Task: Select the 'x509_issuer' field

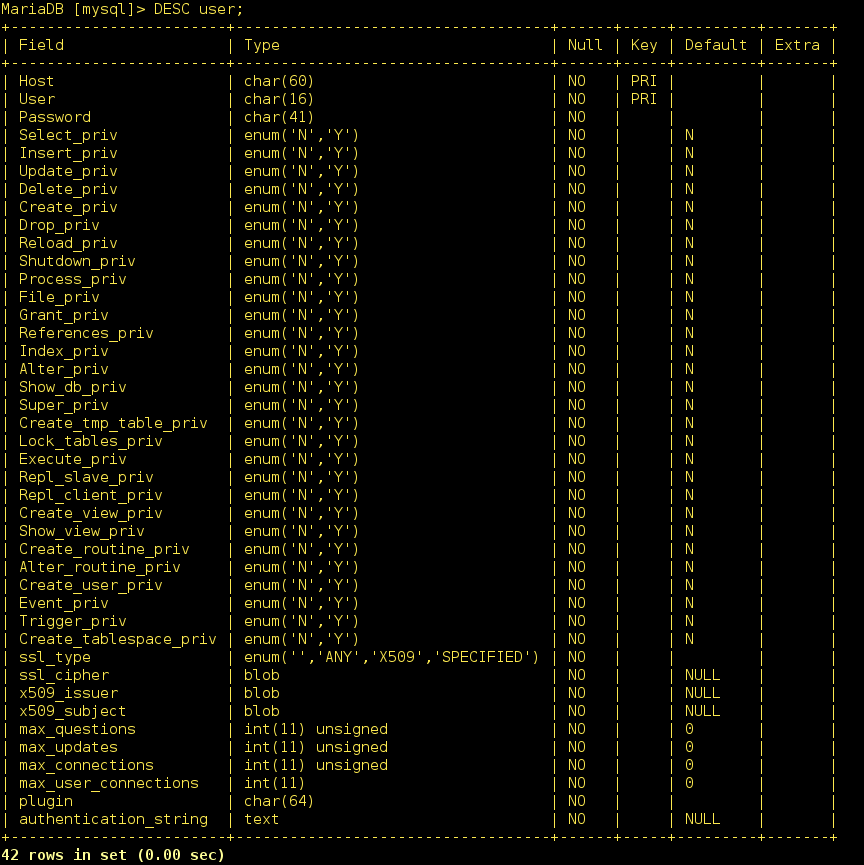Action: pos(68,693)
